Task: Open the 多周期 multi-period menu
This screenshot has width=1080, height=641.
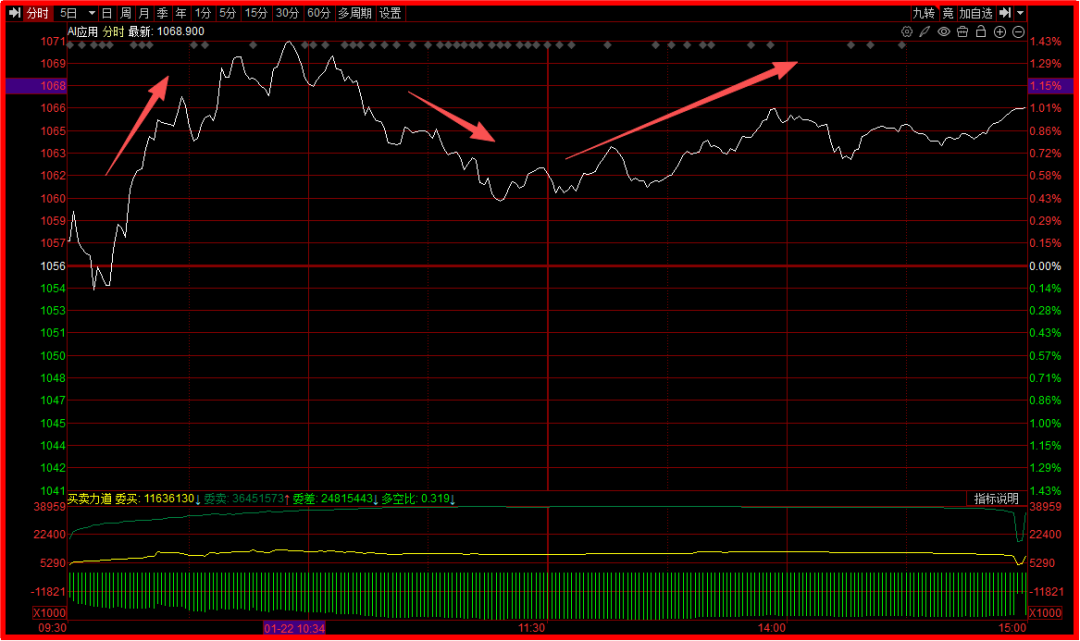Action: point(354,13)
